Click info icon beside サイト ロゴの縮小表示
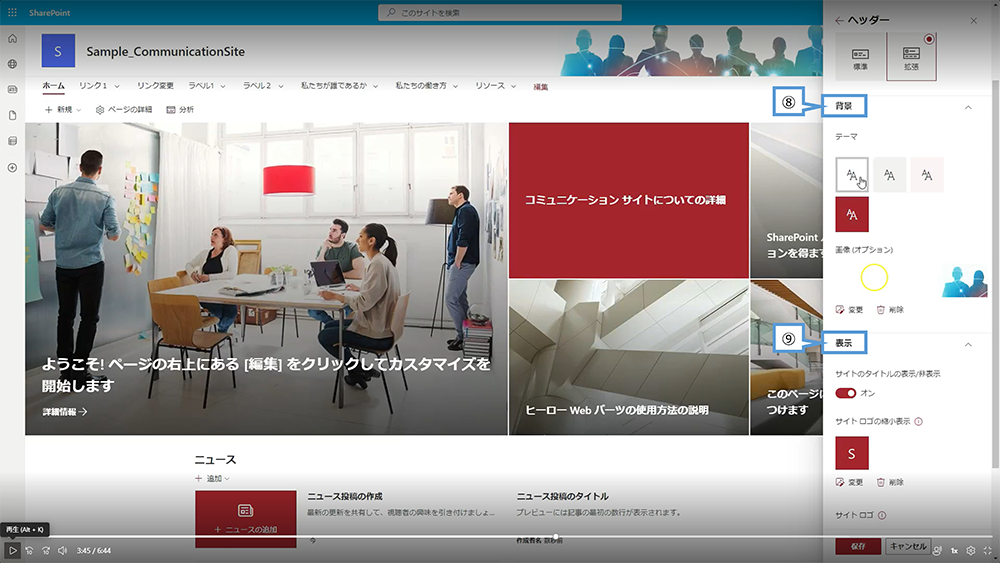1000x563 pixels. pyautogui.click(x=918, y=421)
